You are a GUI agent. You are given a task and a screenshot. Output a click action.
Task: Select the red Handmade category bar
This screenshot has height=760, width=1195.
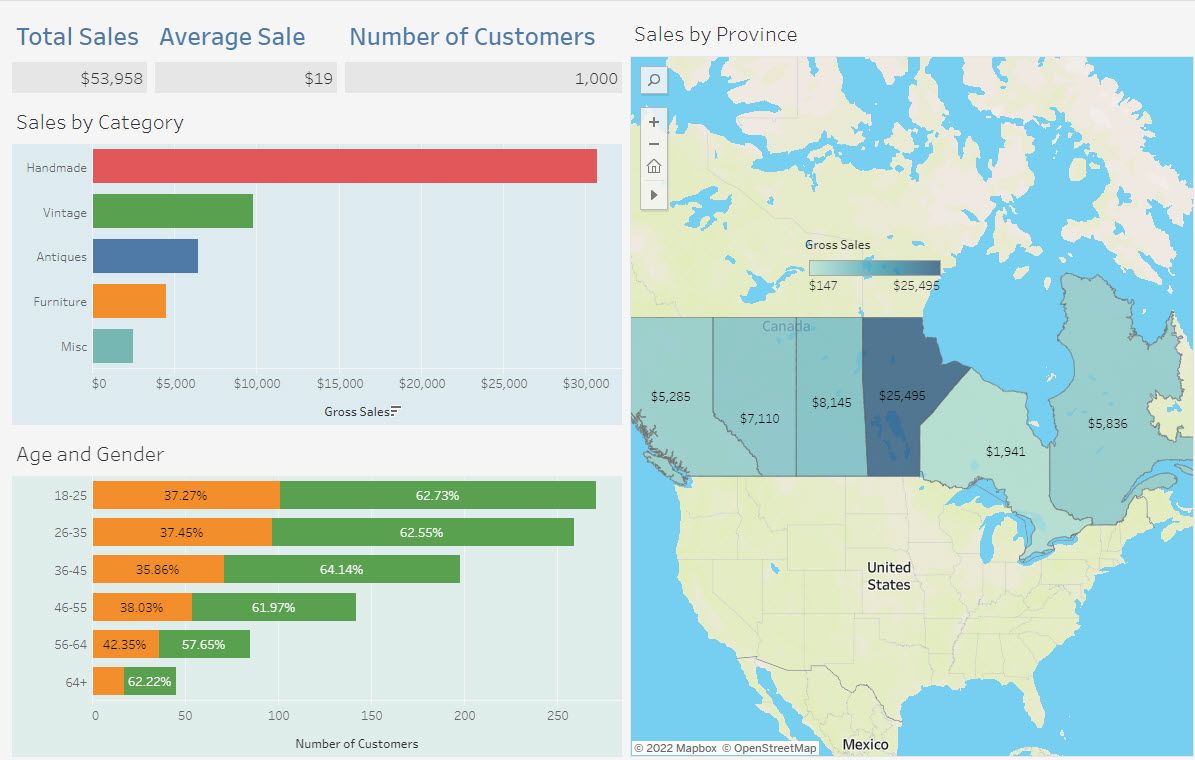click(x=344, y=166)
